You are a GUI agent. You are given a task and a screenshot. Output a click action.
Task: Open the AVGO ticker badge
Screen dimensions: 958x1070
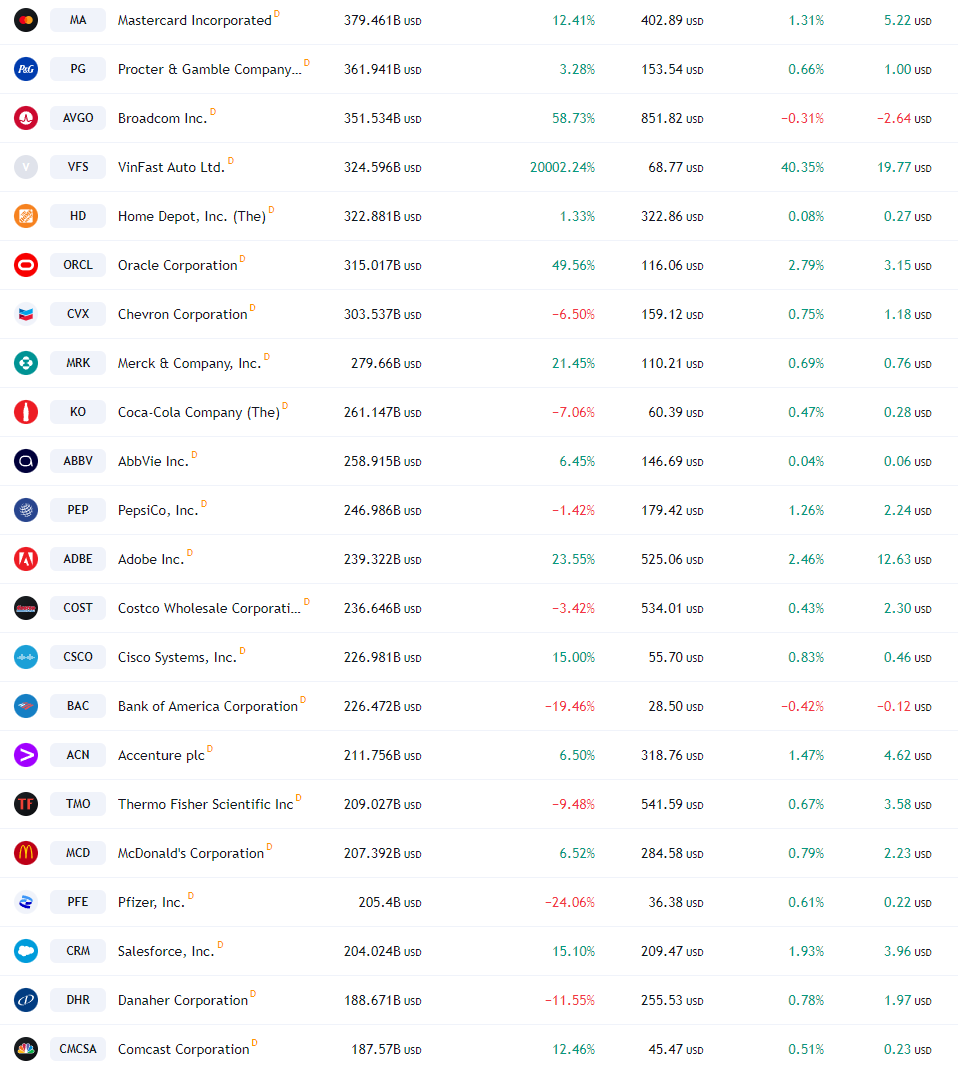pyautogui.click(x=78, y=118)
